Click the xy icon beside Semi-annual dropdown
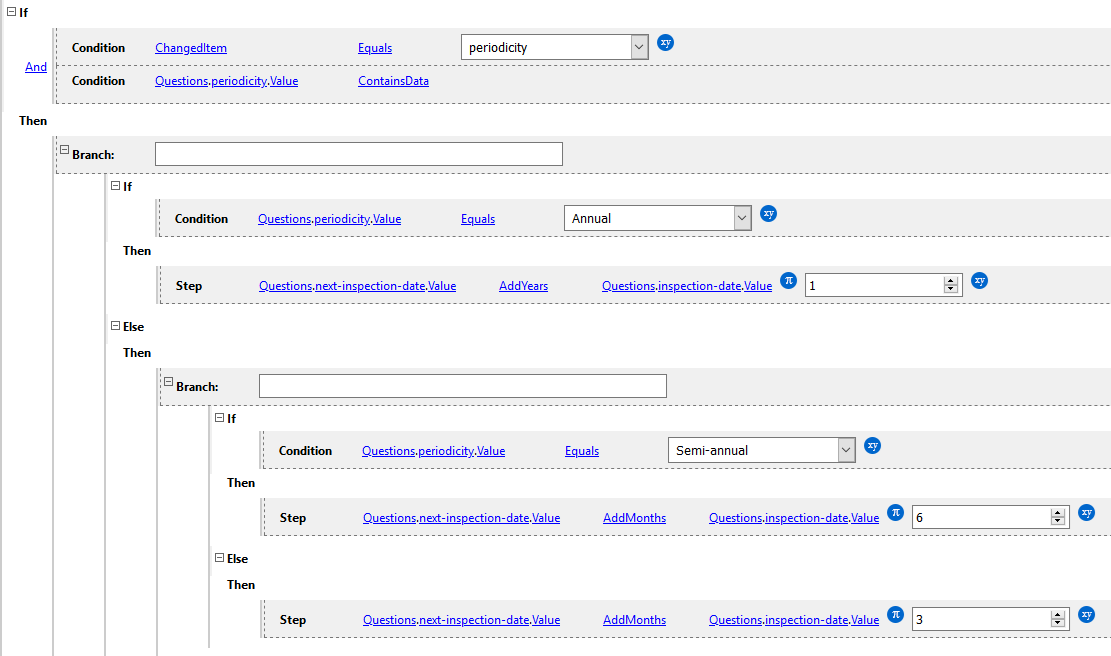The width and height of the screenshot is (1111, 656). point(872,446)
